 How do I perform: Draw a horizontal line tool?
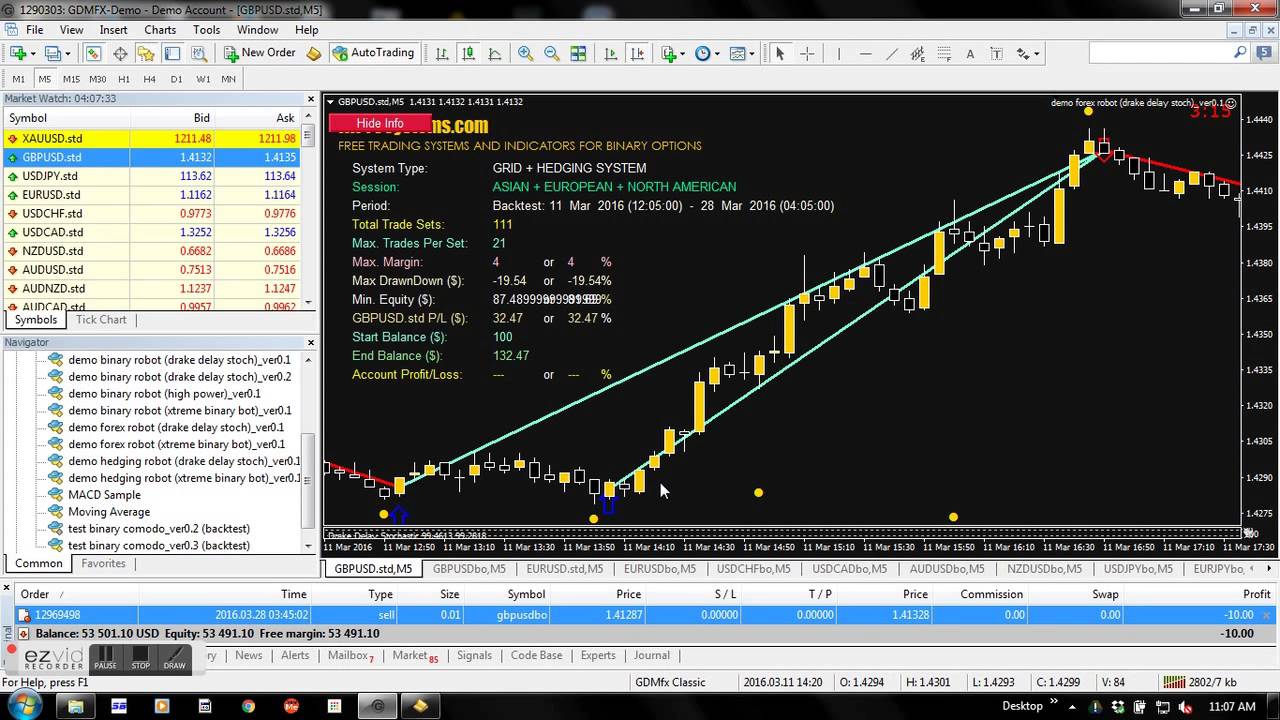click(866, 53)
